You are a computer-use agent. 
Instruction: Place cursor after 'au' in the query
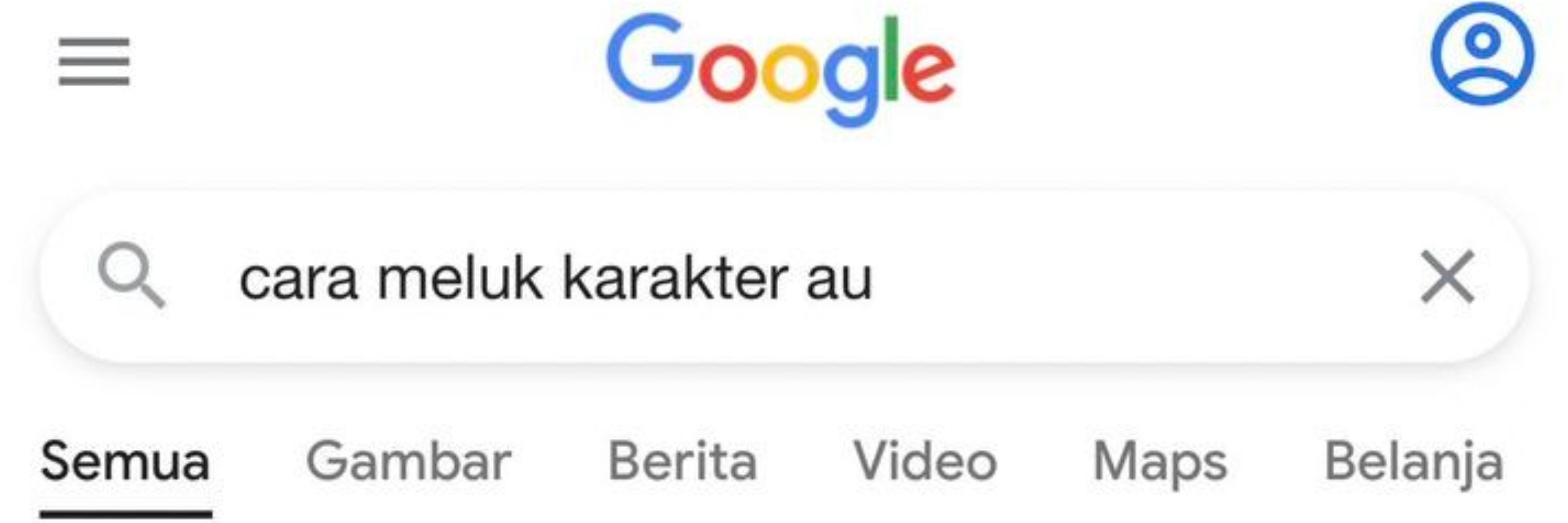(x=875, y=281)
